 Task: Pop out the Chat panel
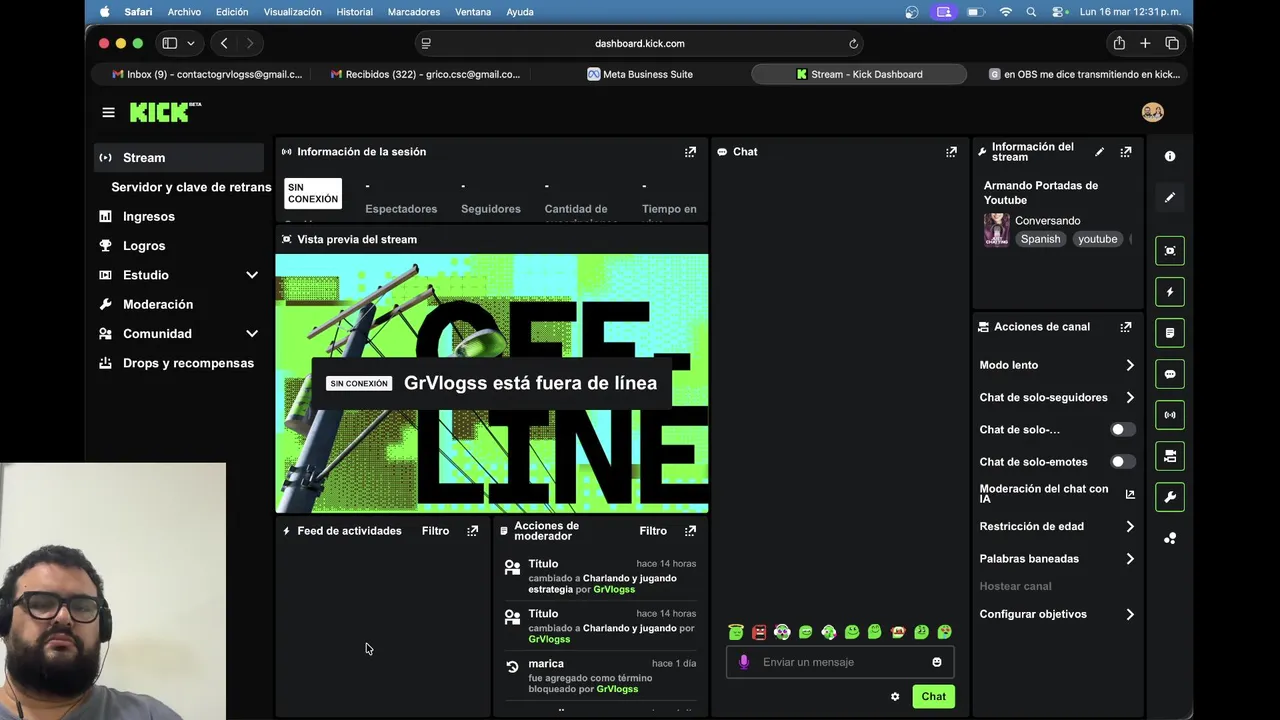coord(951,152)
